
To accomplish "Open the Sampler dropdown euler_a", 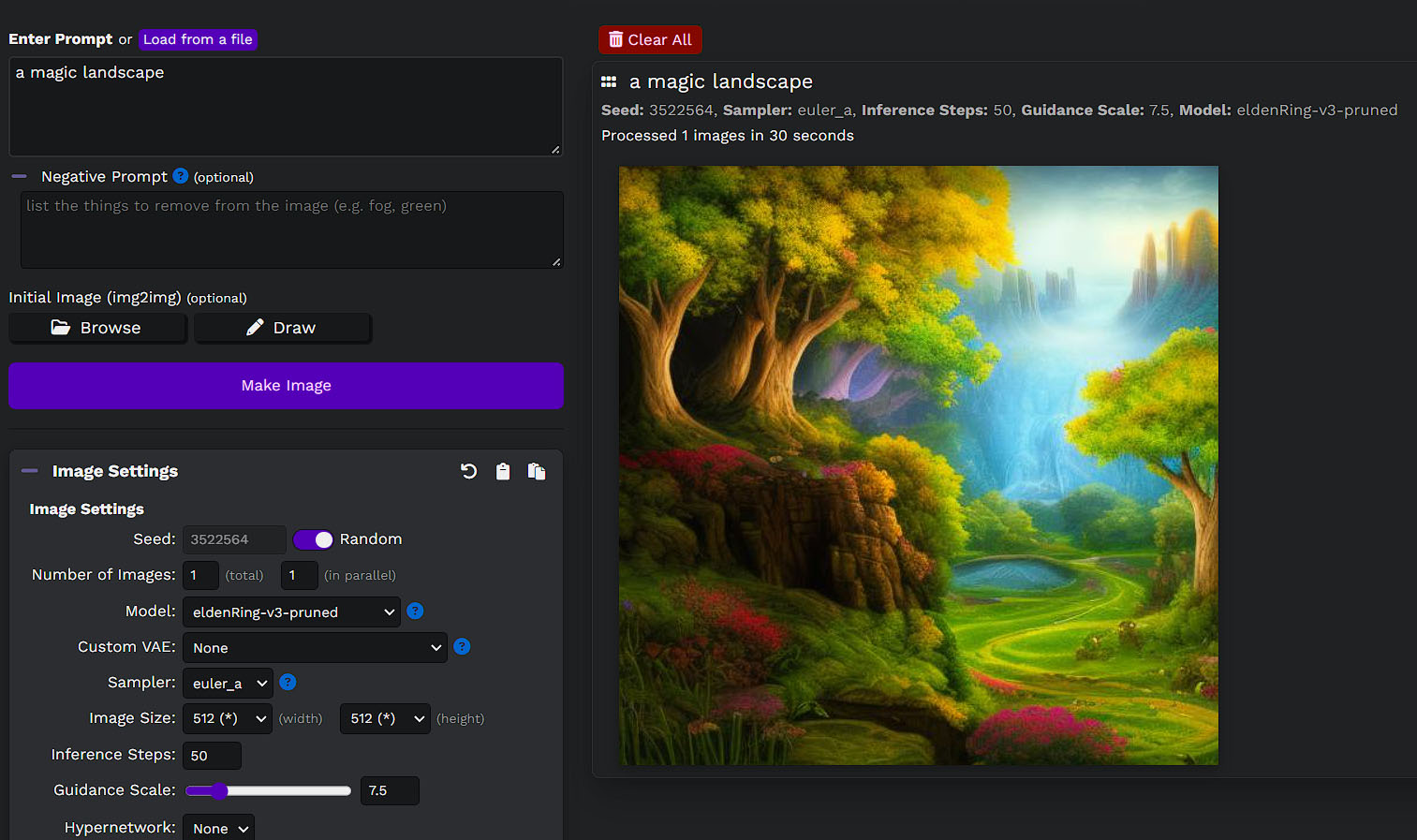I will tap(228, 684).
